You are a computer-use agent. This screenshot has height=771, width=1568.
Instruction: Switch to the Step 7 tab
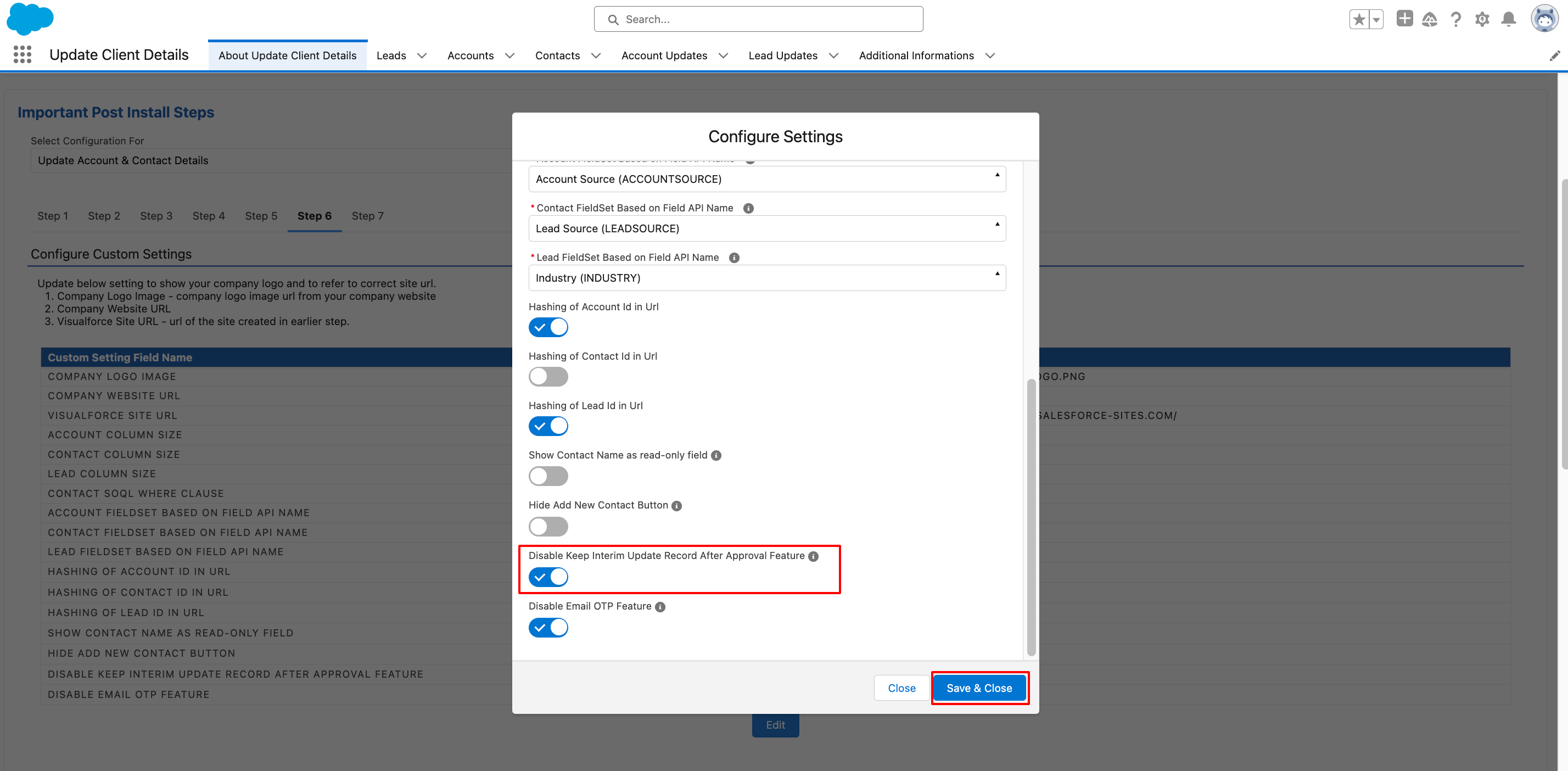367,216
